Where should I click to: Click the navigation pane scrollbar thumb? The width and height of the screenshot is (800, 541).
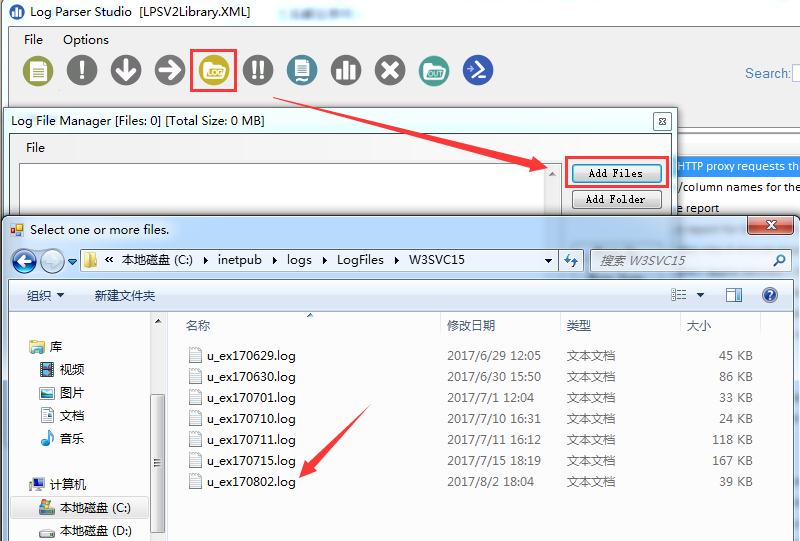pos(158,463)
